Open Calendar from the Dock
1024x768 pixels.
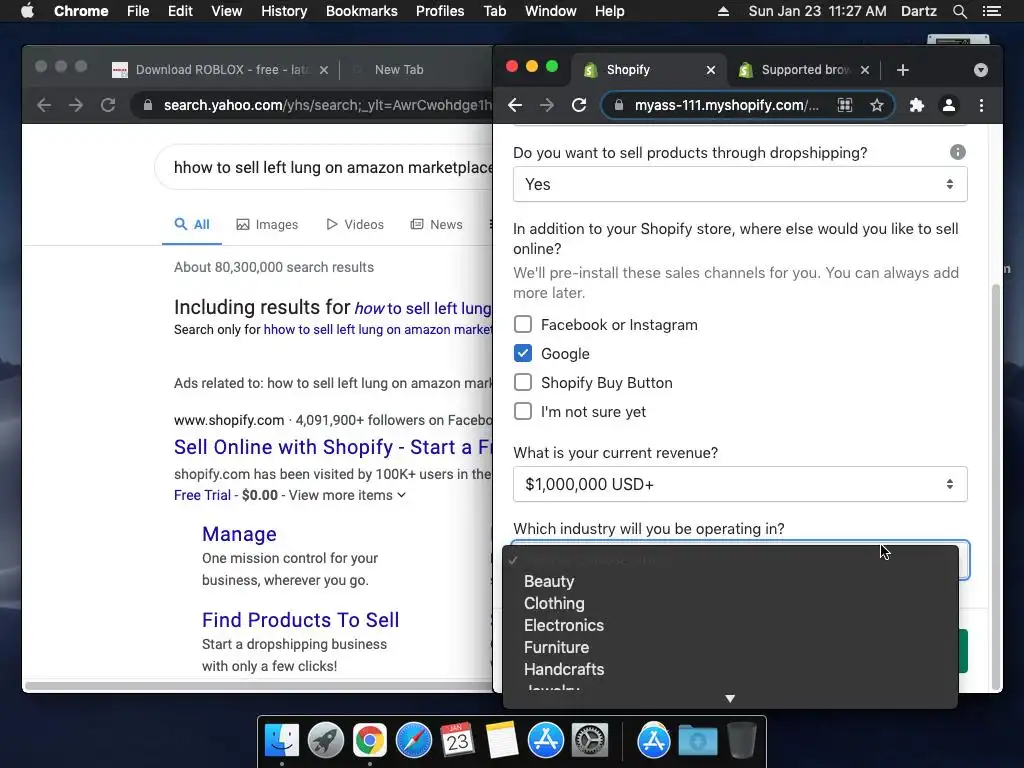(x=457, y=741)
